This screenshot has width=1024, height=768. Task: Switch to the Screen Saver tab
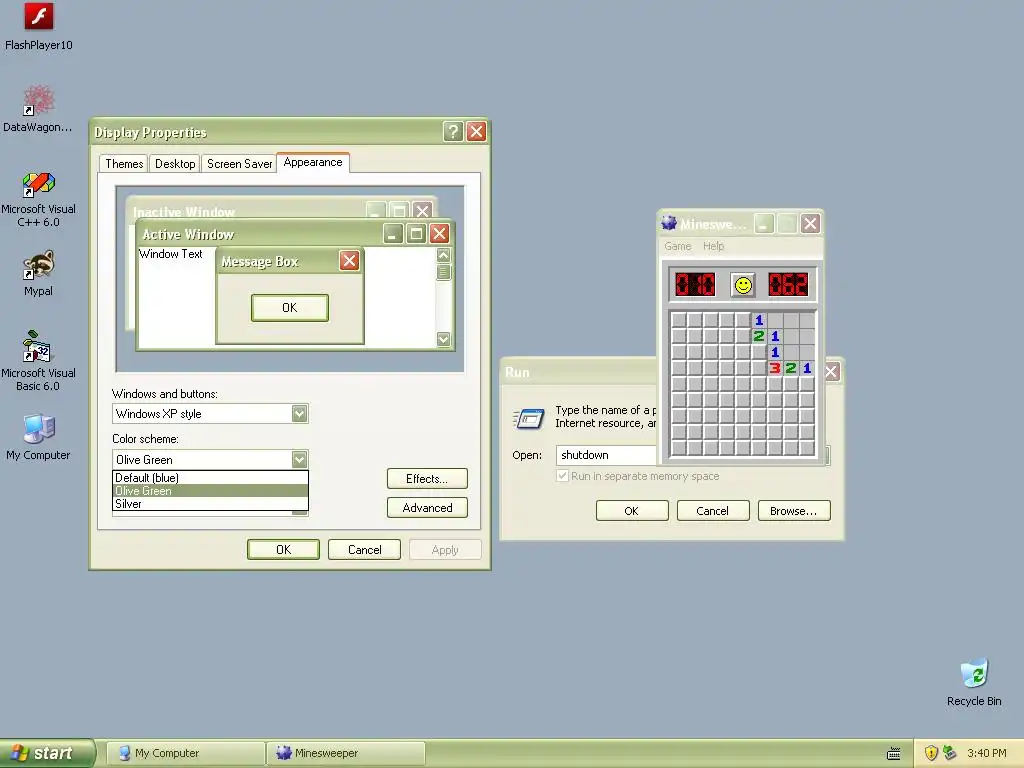point(239,164)
